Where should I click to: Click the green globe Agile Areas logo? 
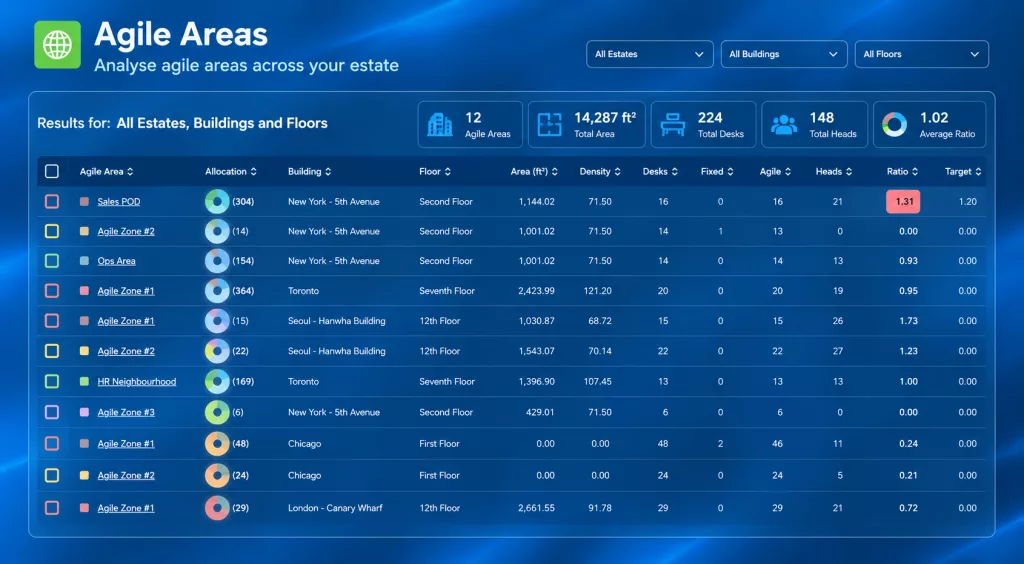pyautogui.click(x=57, y=44)
